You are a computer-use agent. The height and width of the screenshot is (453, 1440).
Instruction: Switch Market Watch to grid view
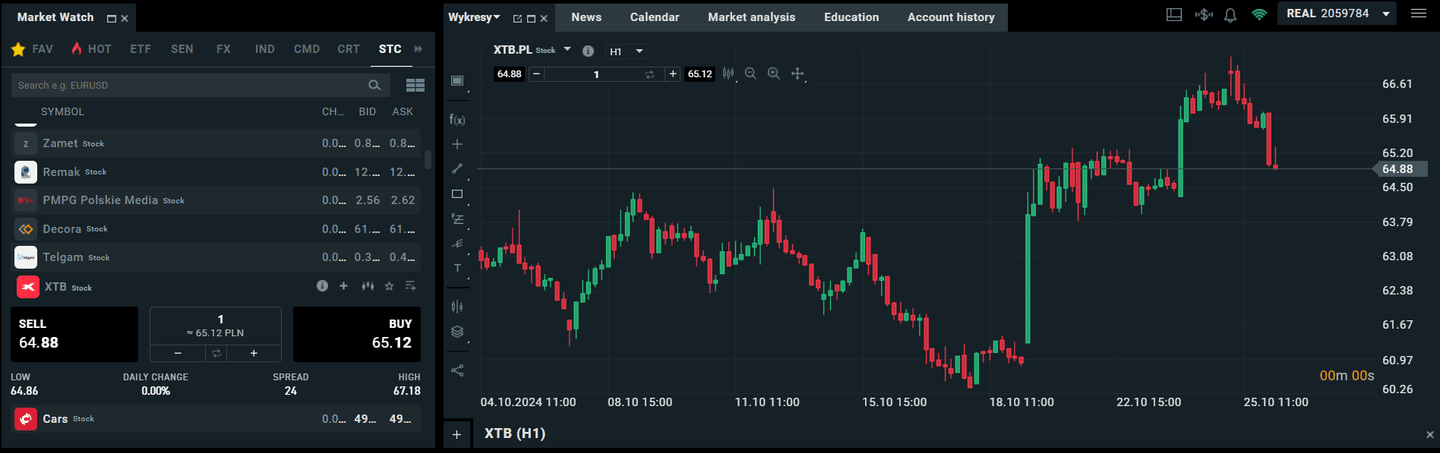pos(415,85)
